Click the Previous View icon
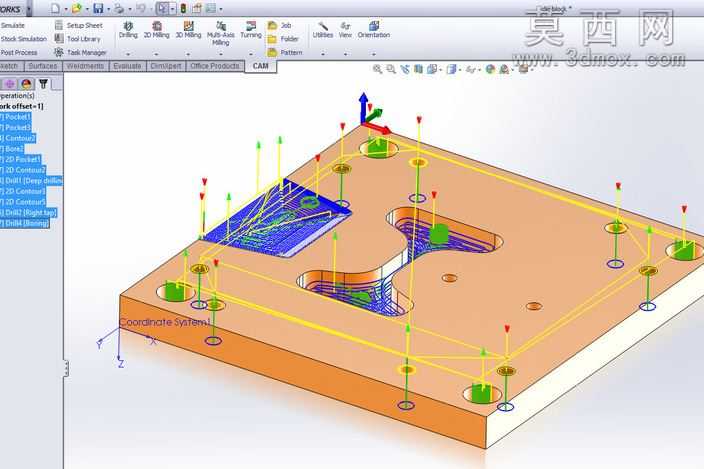Viewport: 704px width, 469px height. point(405,69)
